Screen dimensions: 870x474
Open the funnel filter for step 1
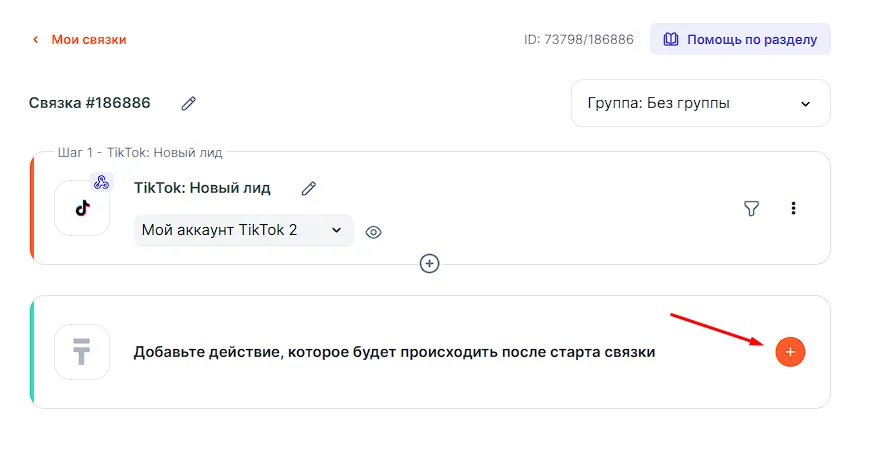751,208
